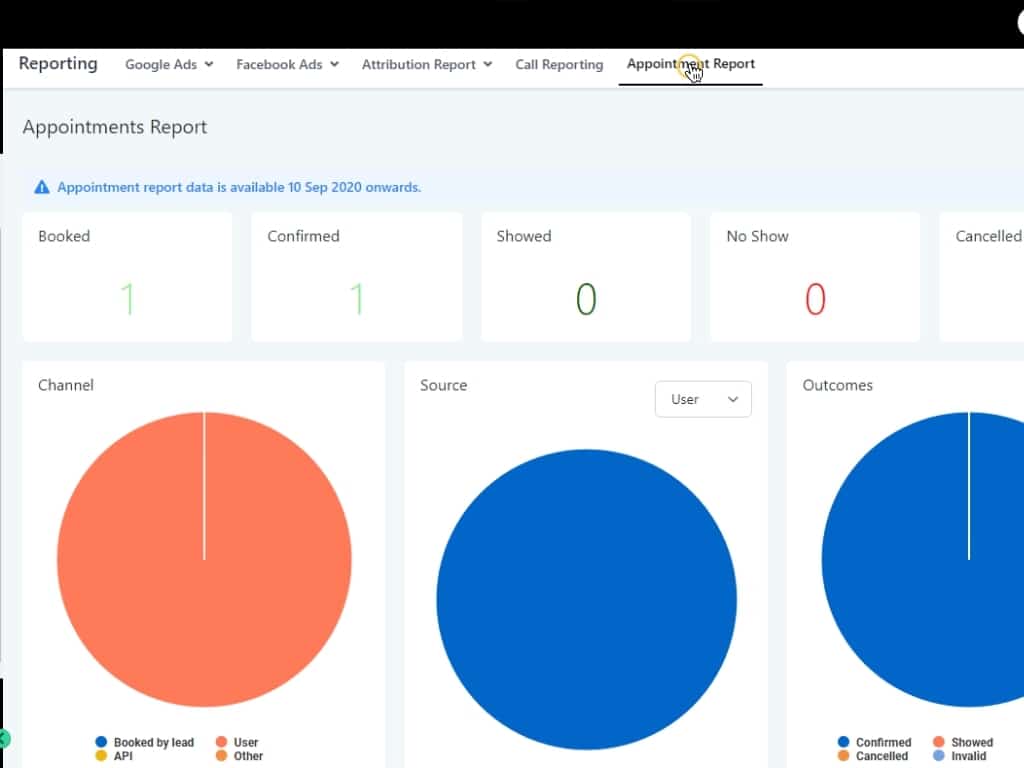
Task: Switch to the Call Reporting tab
Action: coord(559,64)
